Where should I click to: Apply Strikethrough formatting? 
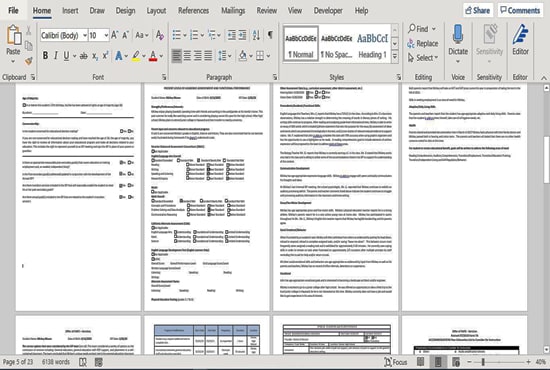pyautogui.click(x=83, y=56)
